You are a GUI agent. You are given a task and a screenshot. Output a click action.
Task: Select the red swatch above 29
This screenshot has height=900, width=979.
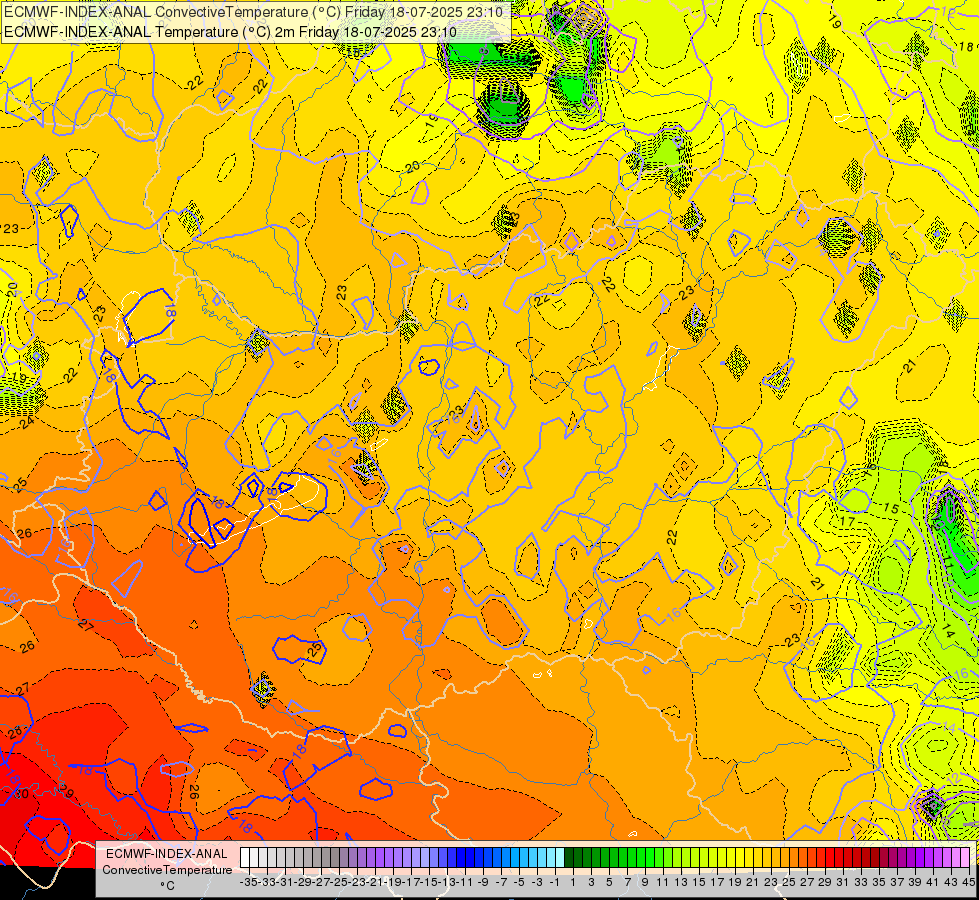(822, 857)
